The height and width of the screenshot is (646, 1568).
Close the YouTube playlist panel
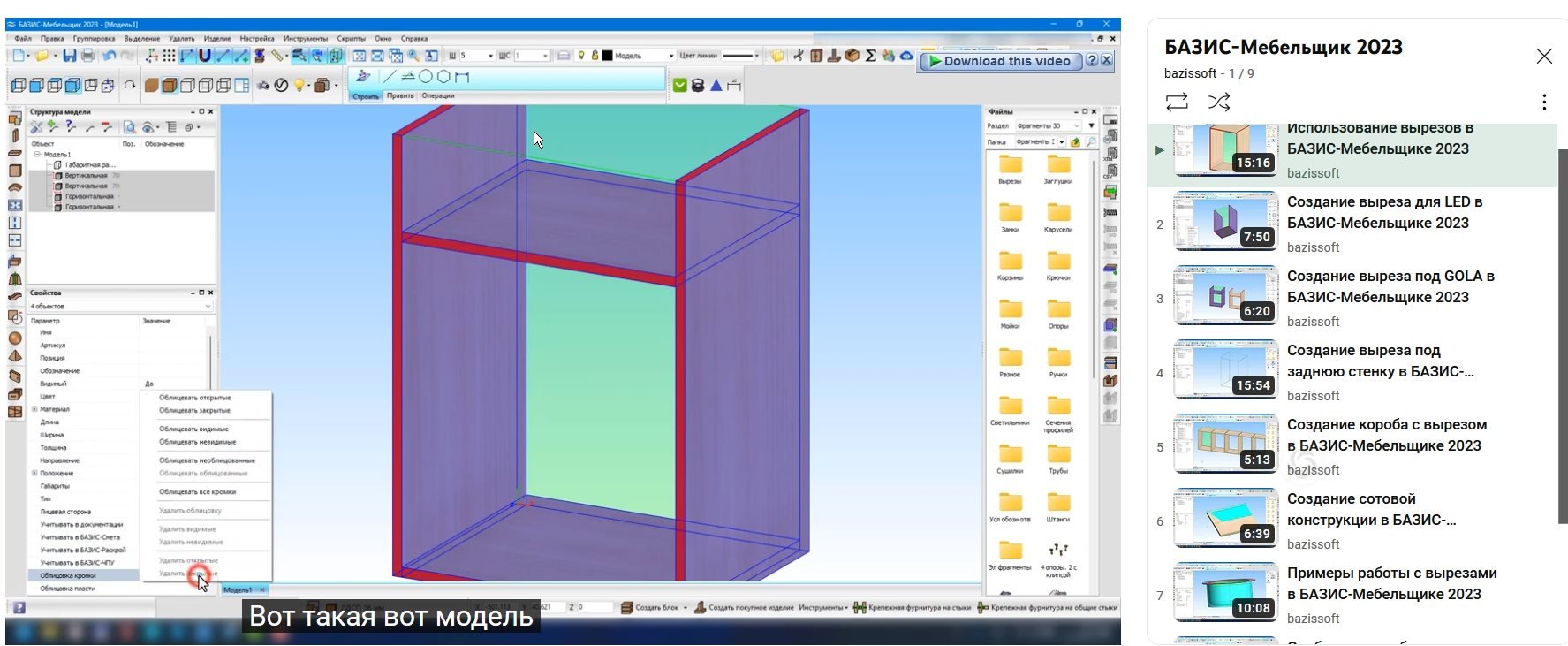point(1544,57)
